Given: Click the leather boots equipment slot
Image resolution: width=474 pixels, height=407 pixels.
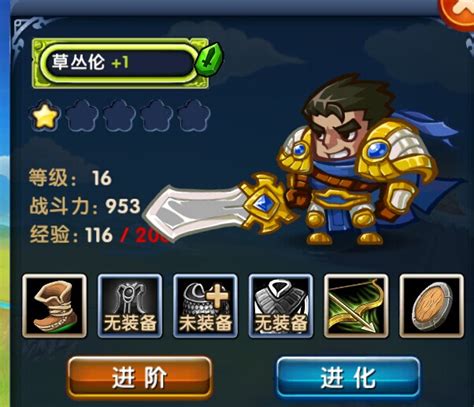Looking at the screenshot, I should pos(55,306).
